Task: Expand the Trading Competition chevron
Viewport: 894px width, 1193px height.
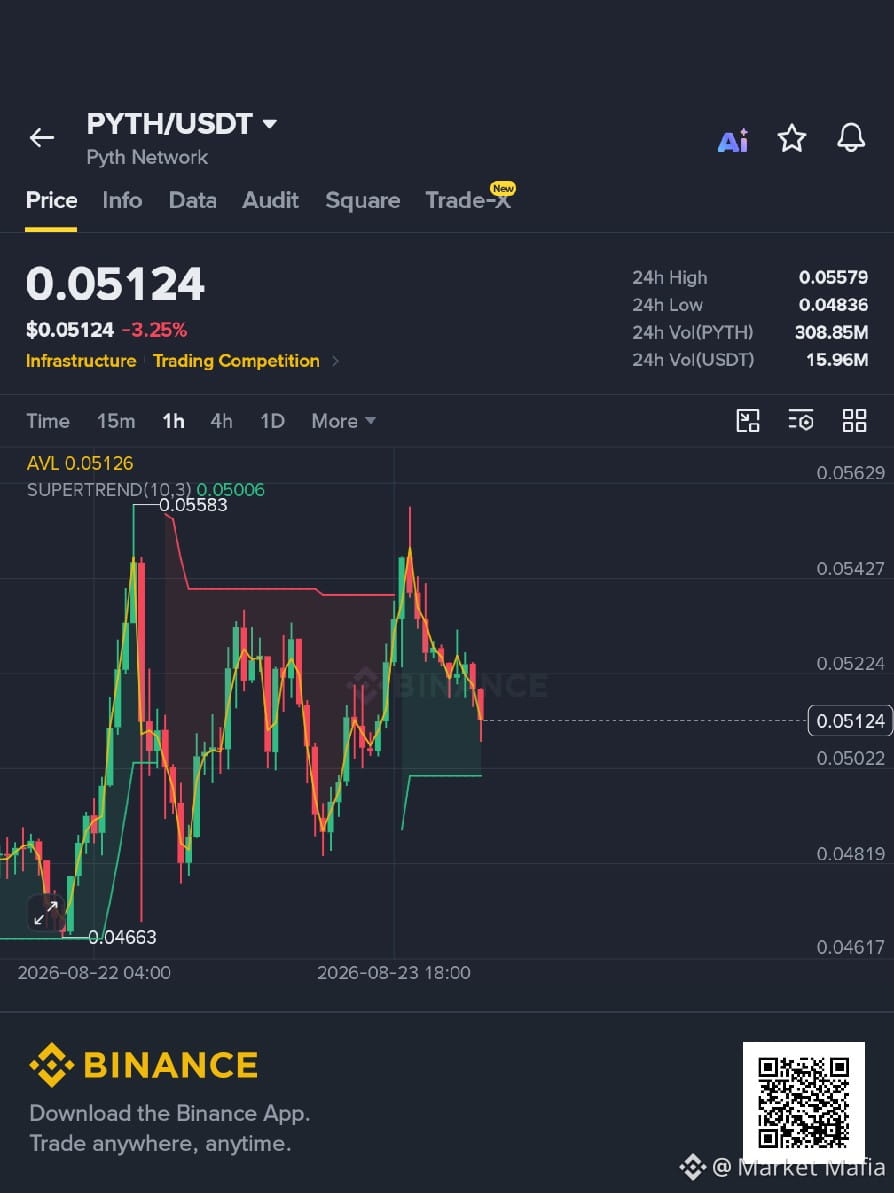Action: tap(336, 361)
